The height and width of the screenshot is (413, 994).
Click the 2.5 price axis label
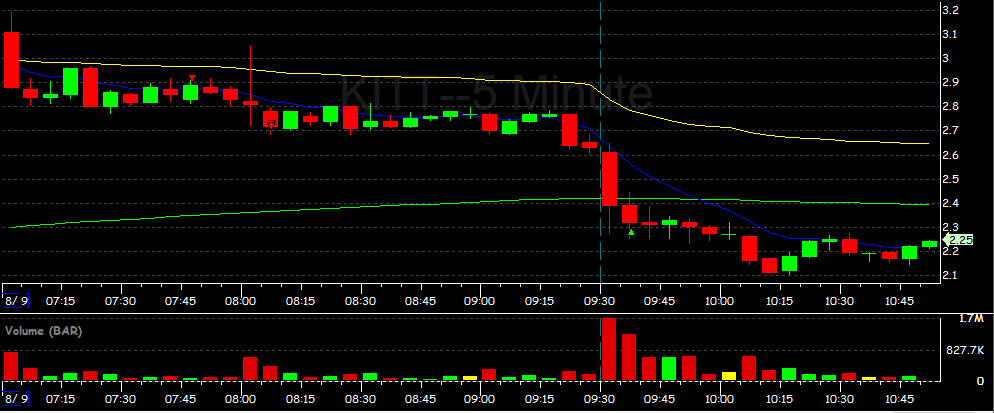950,180
